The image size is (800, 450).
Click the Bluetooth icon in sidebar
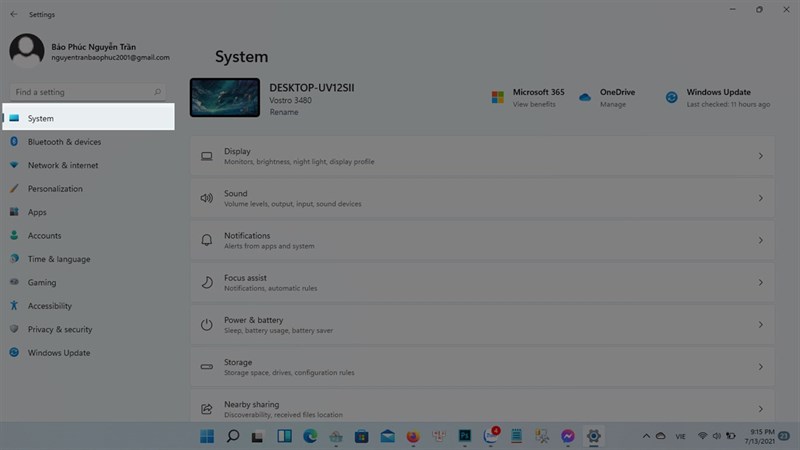pyautogui.click(x=14, y=141)
